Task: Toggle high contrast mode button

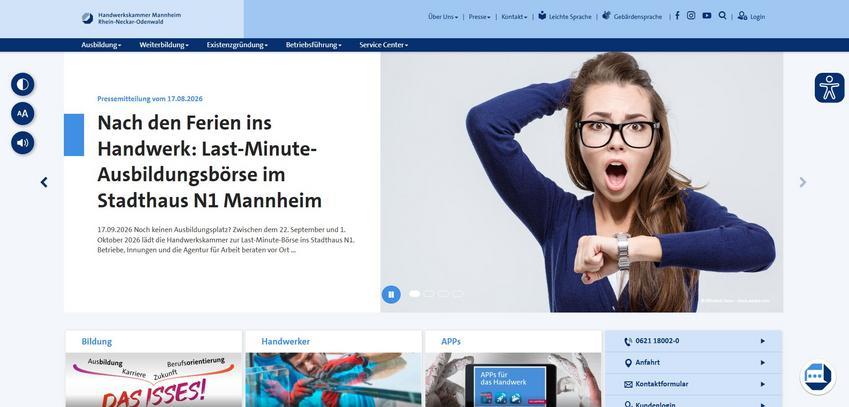Action: [23, 84]
